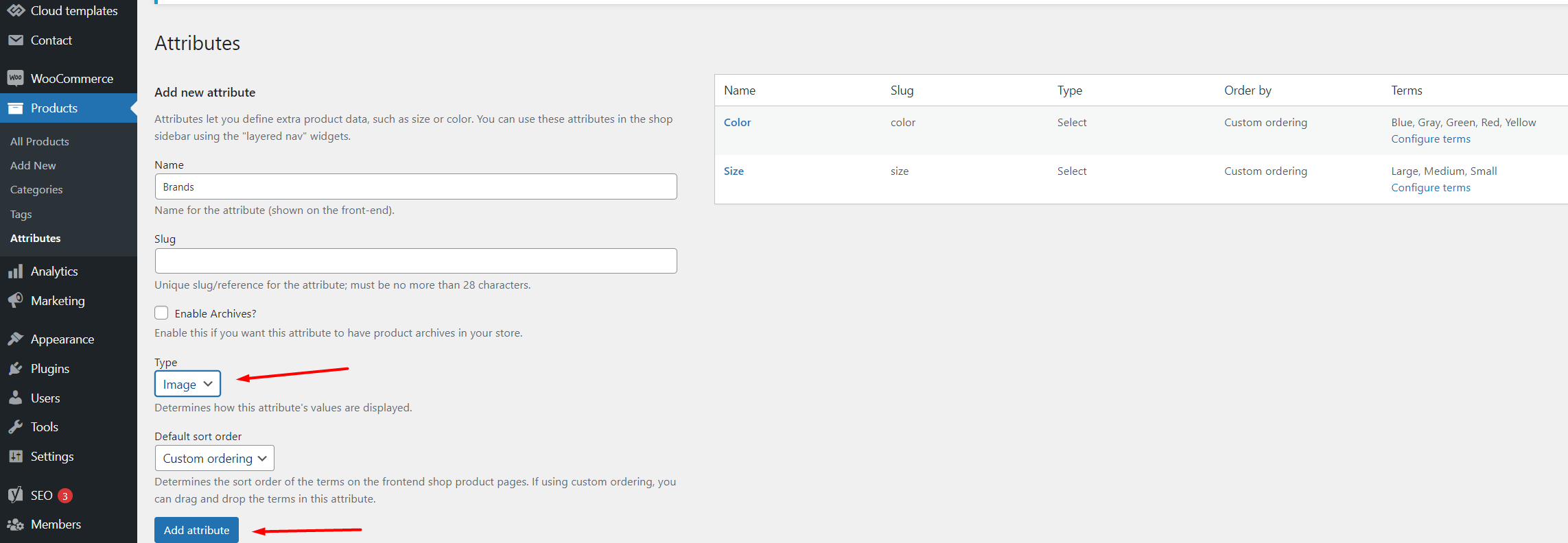Screen dimensions: 1568x543
Task: Click the Cloud templates sidebar icon
Action: click(x=16, y=11)
